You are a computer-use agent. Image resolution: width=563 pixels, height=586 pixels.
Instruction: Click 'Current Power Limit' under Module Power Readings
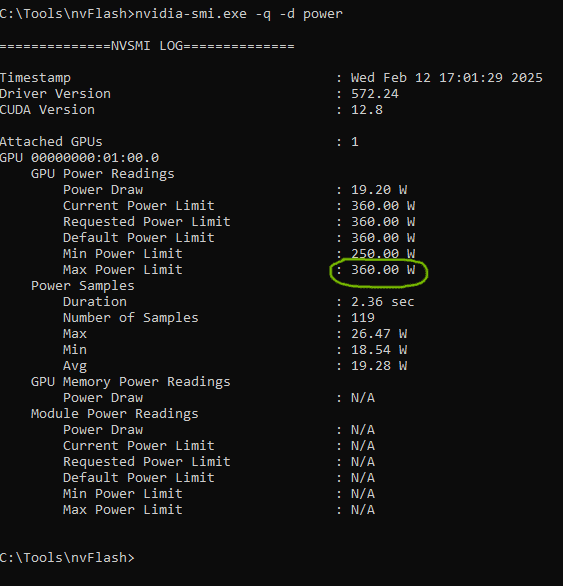pos(139,446)
